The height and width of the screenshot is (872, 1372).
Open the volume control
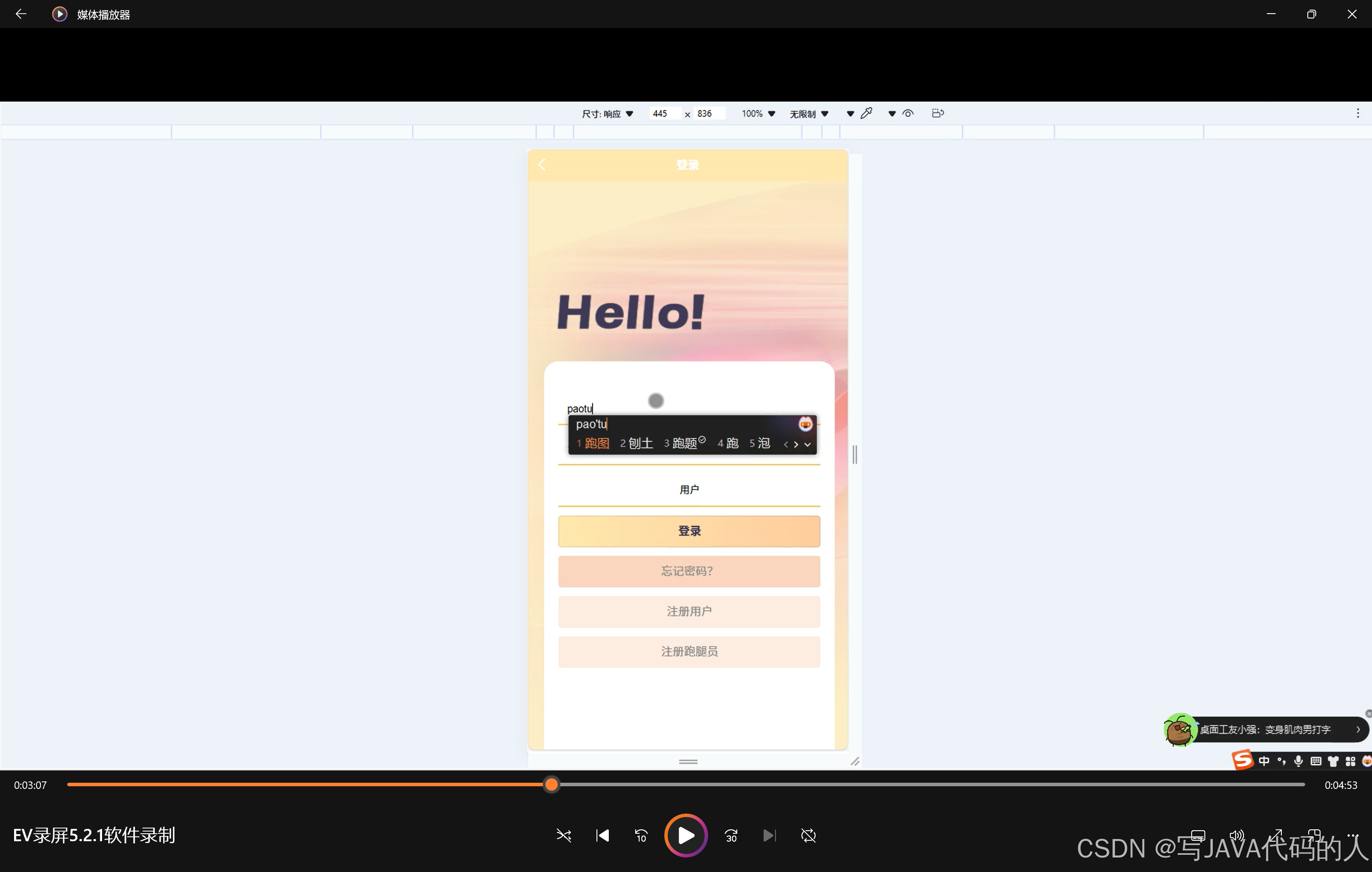pos(1237,835)
